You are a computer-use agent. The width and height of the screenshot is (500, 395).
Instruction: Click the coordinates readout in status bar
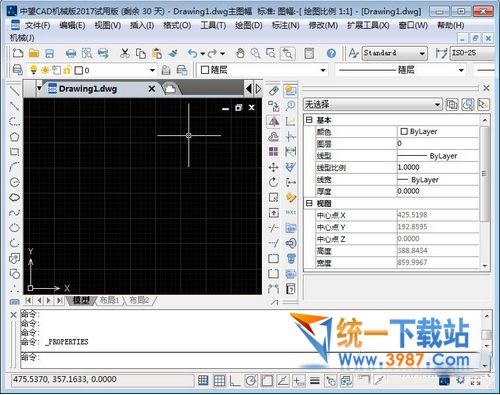pyautogui.click(x=102, y=380)
